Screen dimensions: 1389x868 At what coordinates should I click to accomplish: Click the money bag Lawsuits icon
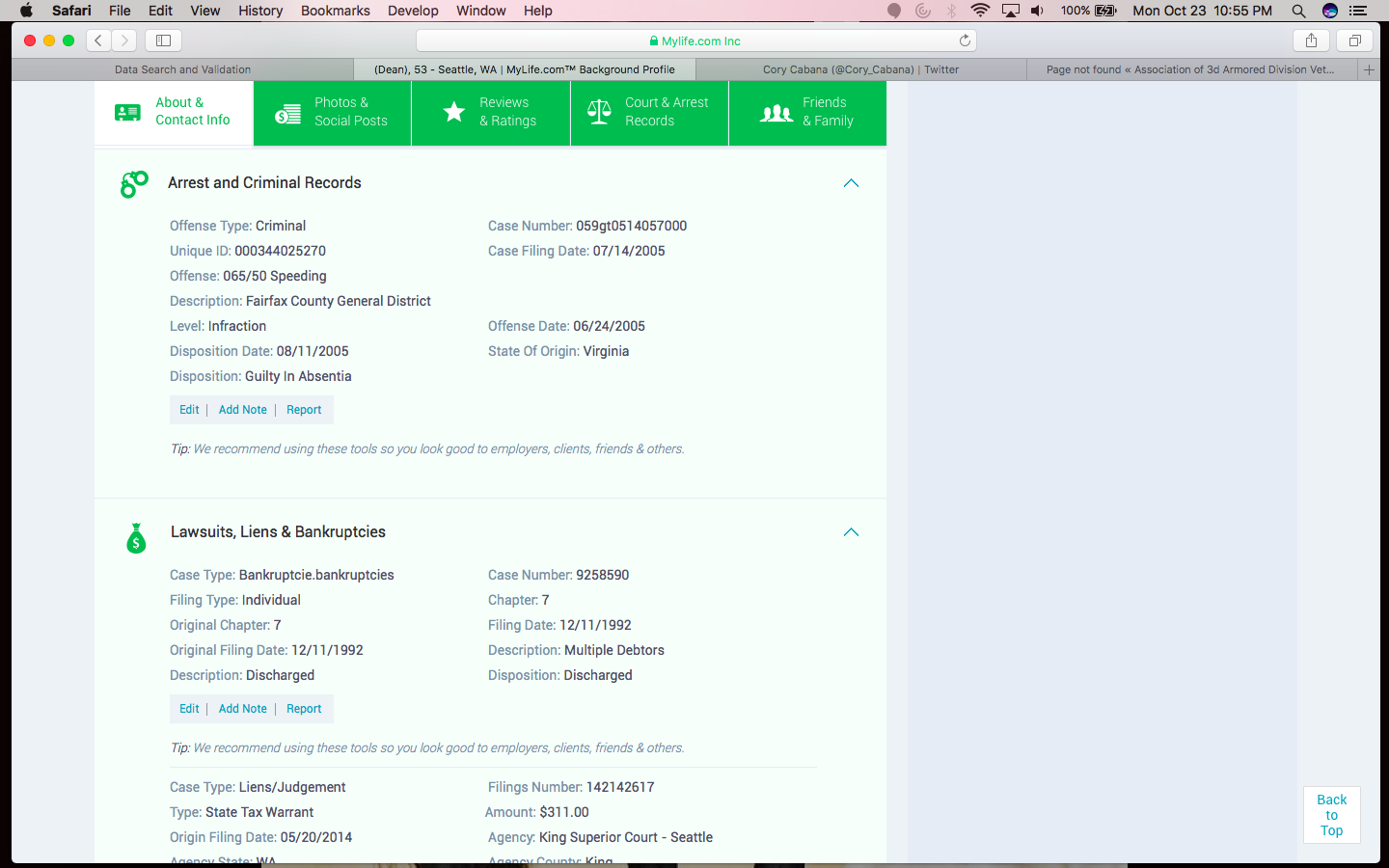click(x=136, y=538)
